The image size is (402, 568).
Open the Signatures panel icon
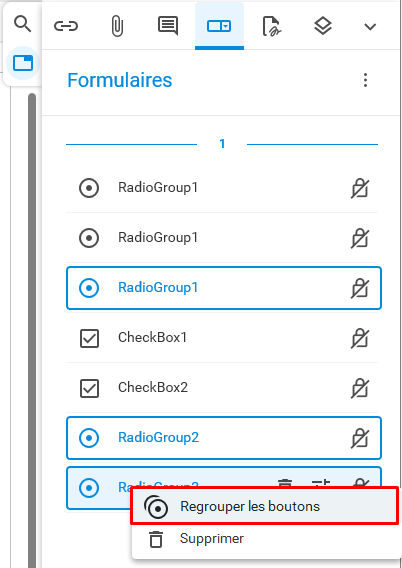point(272,26)
